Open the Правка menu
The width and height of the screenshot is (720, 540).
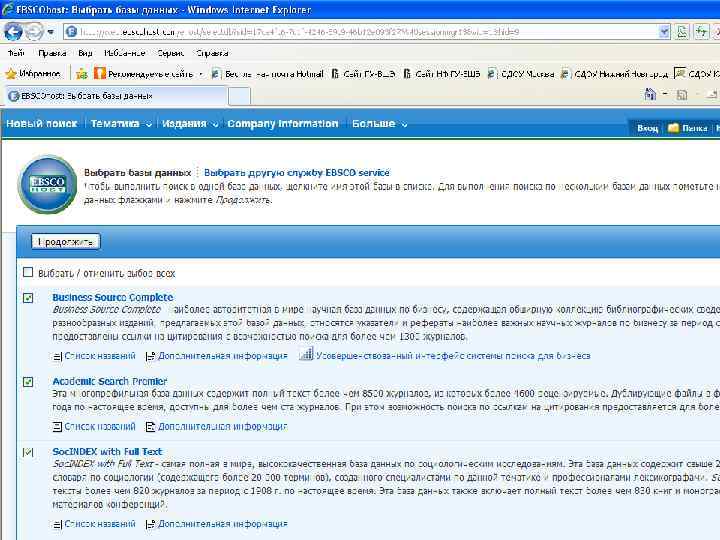click(52, 53)
